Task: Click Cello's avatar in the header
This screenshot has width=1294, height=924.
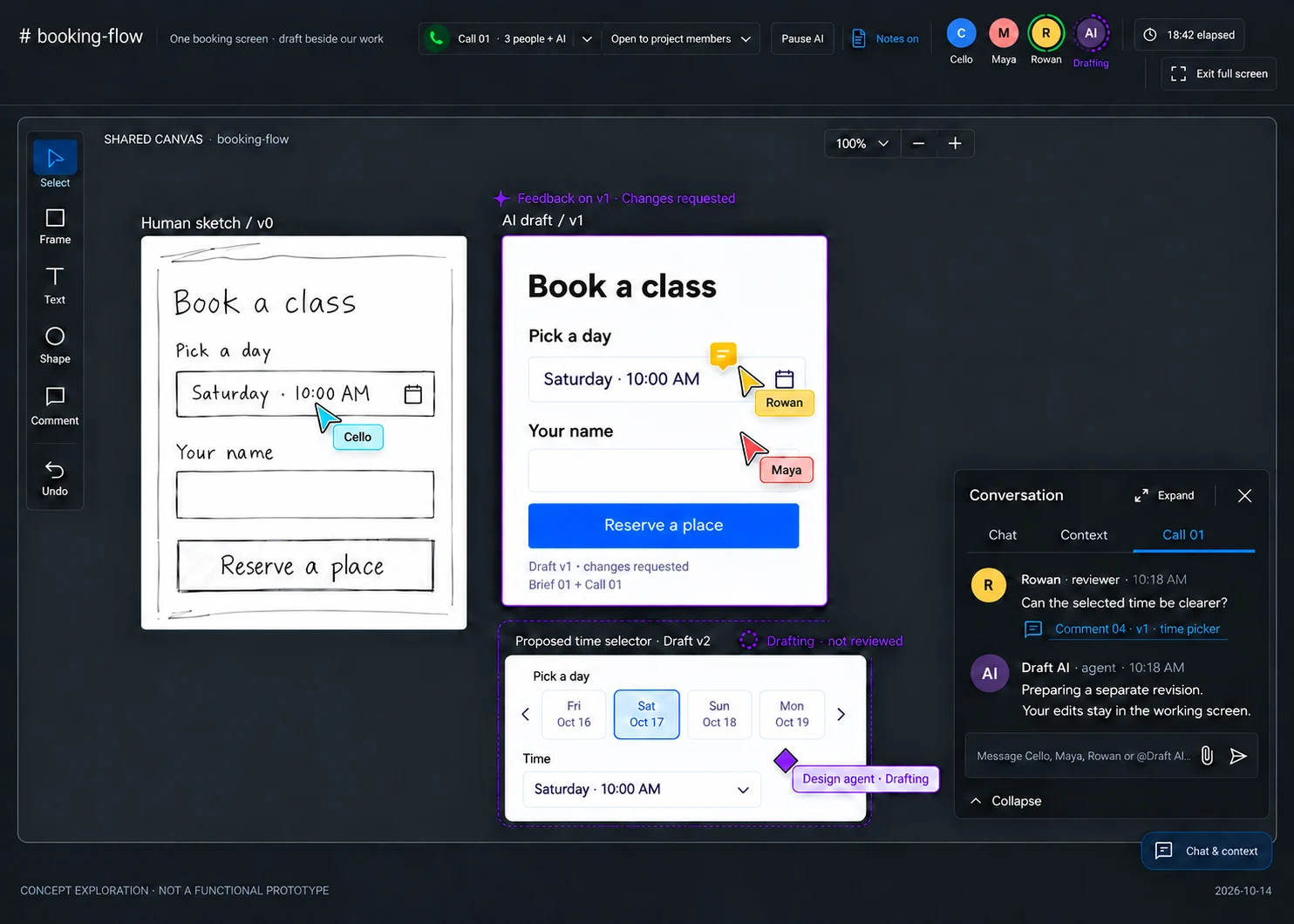Action: (x=961, y=33)
